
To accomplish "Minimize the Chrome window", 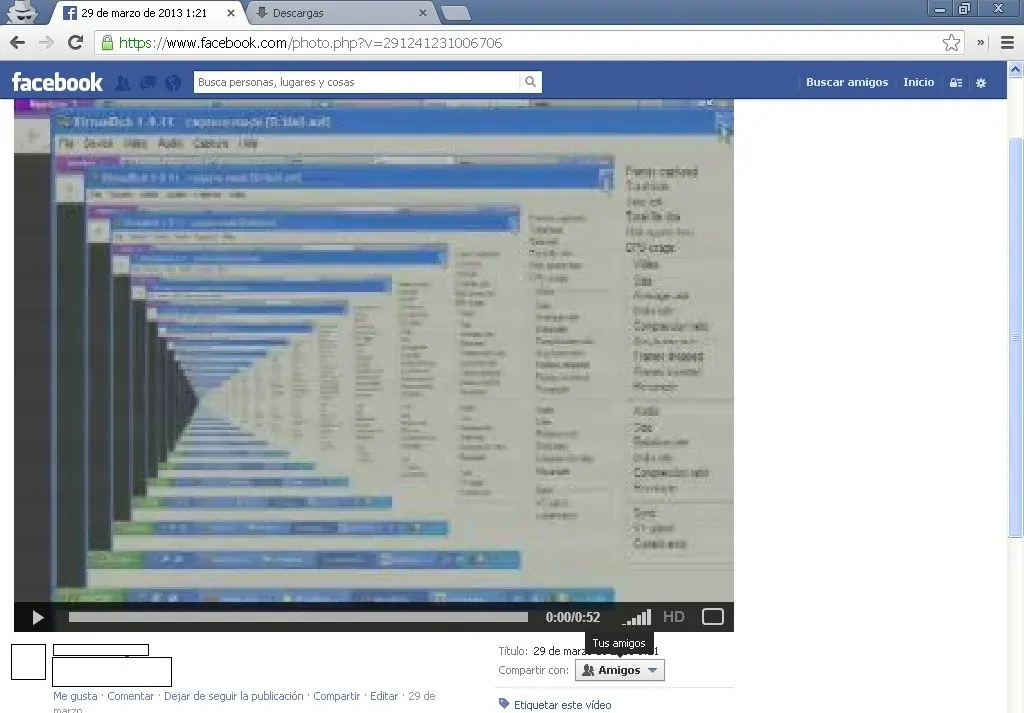I will point(940,9).
